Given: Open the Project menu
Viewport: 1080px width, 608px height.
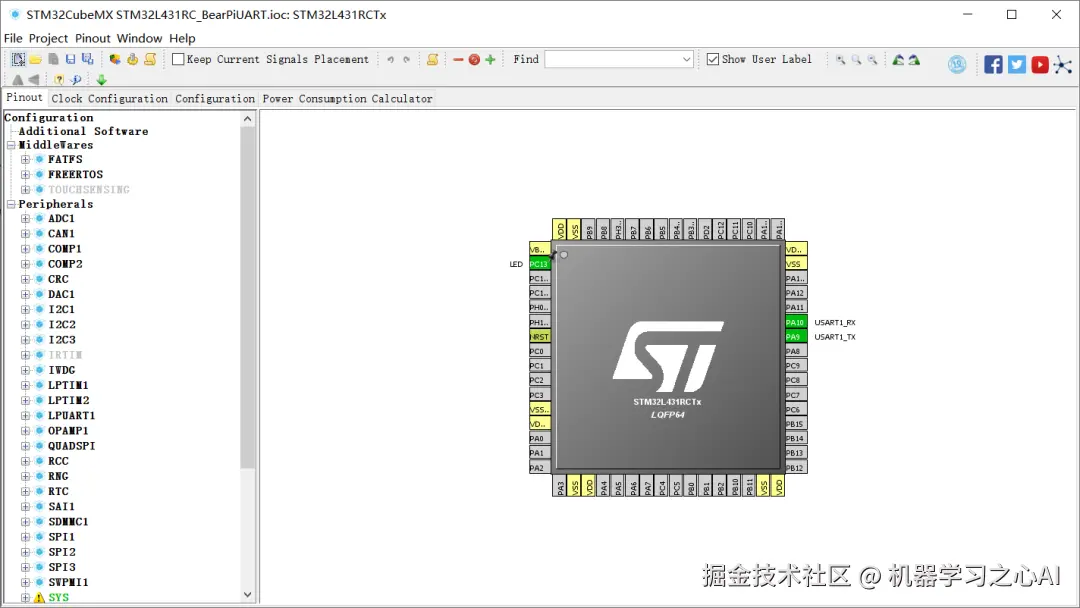Looking at the screenshot, I should [48, 39].
